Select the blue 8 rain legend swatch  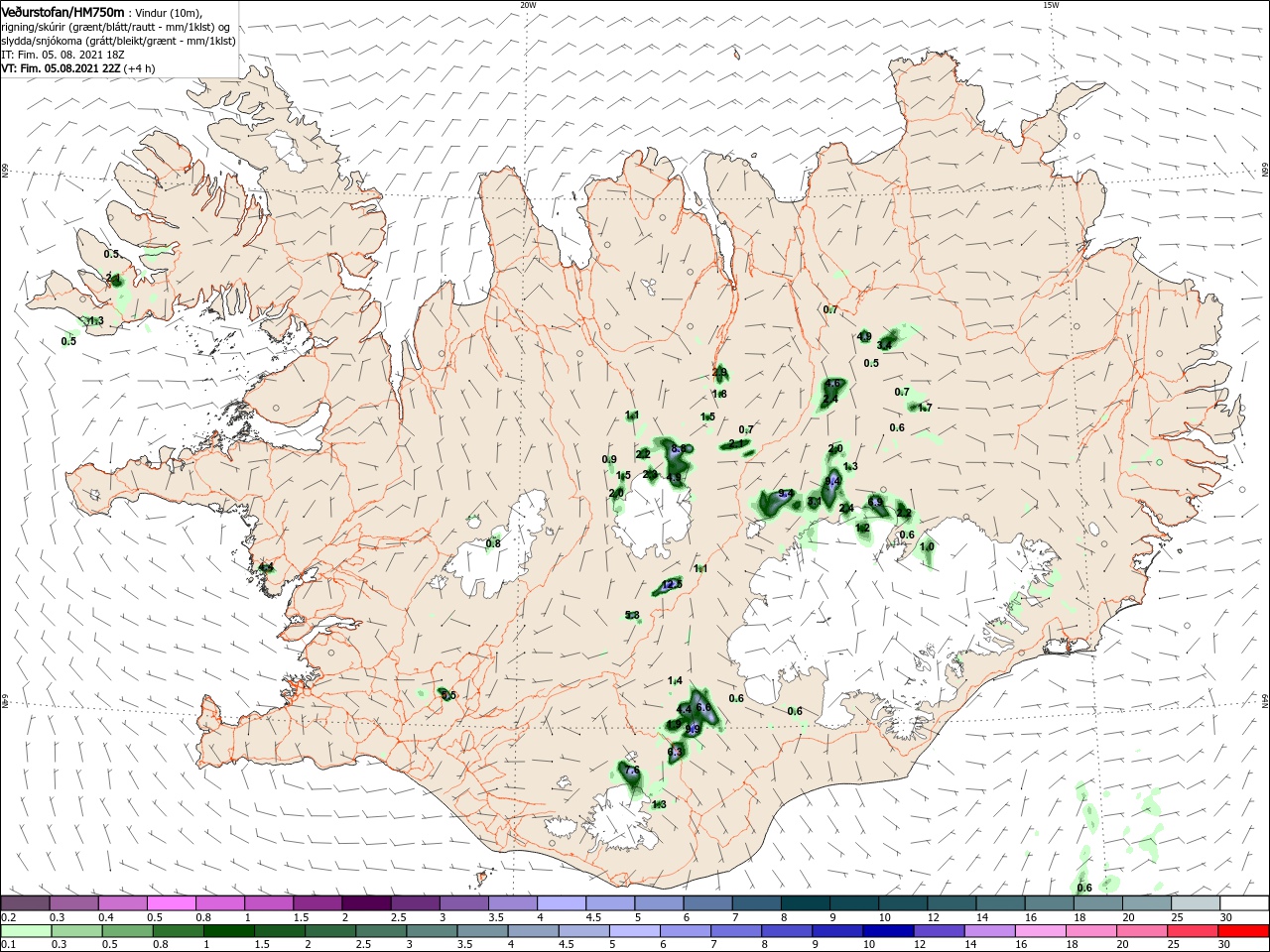(788, 931)
